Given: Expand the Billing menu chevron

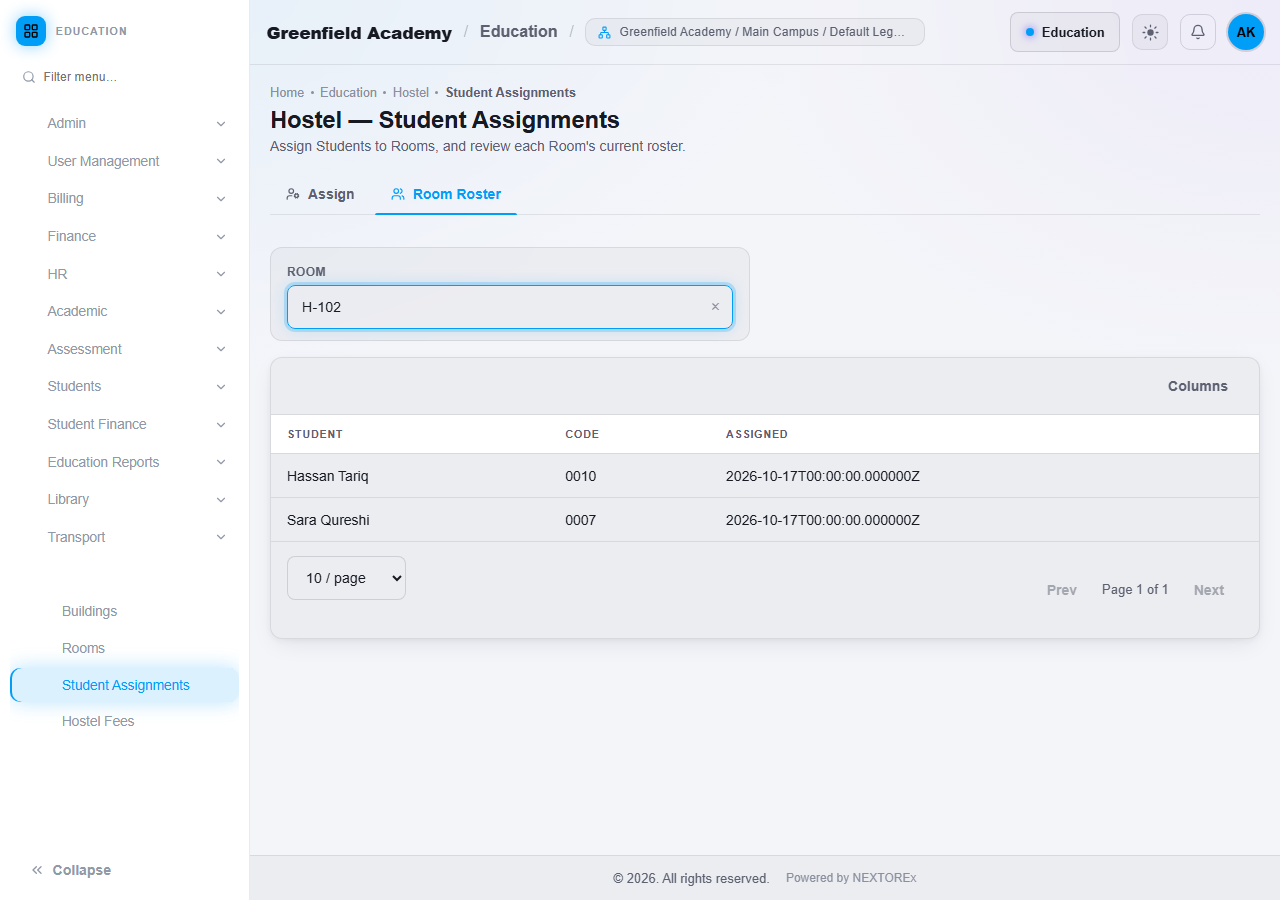Looking at the screenshot, I should pyautogui.click(x=221, y=199).
